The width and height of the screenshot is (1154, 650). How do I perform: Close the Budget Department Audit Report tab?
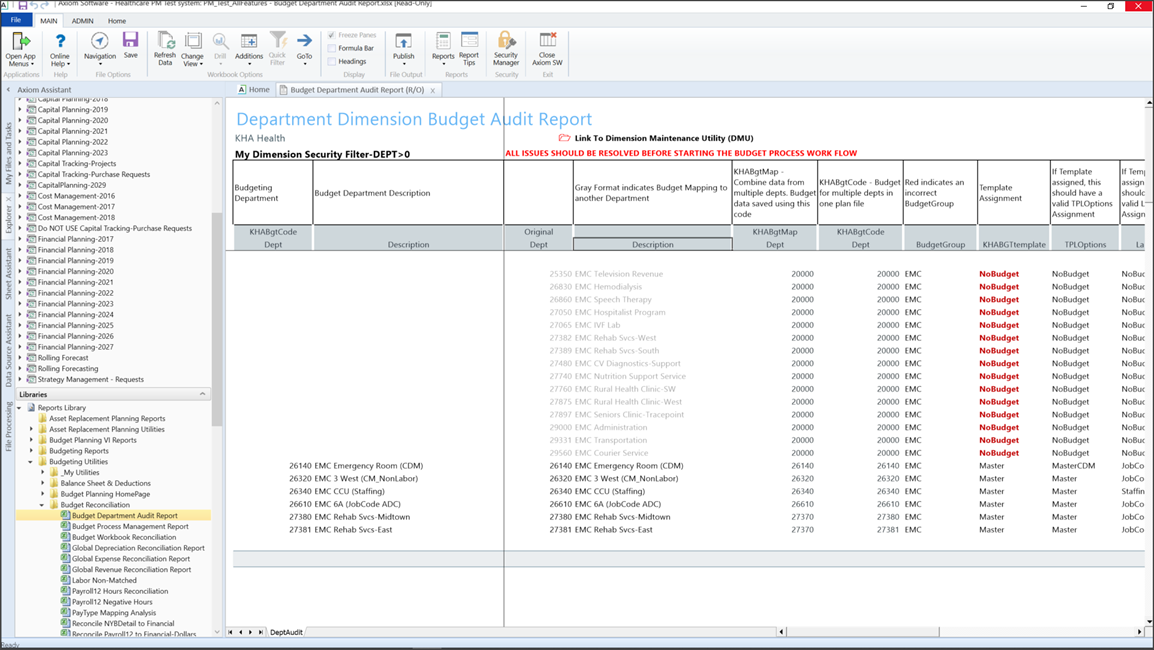433,90
